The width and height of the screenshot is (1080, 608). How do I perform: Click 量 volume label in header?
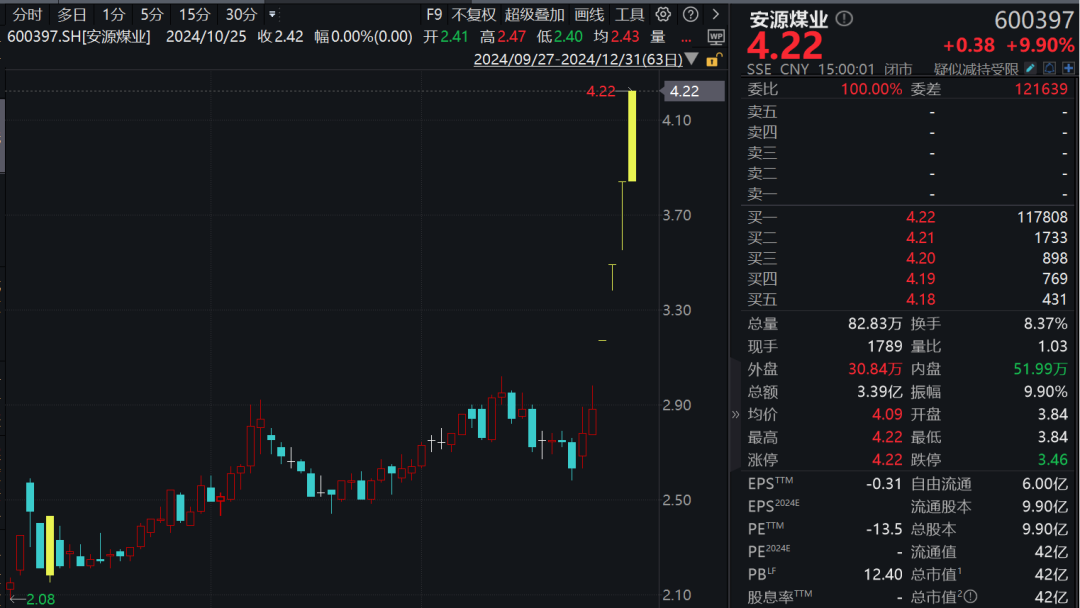[658, 37]
